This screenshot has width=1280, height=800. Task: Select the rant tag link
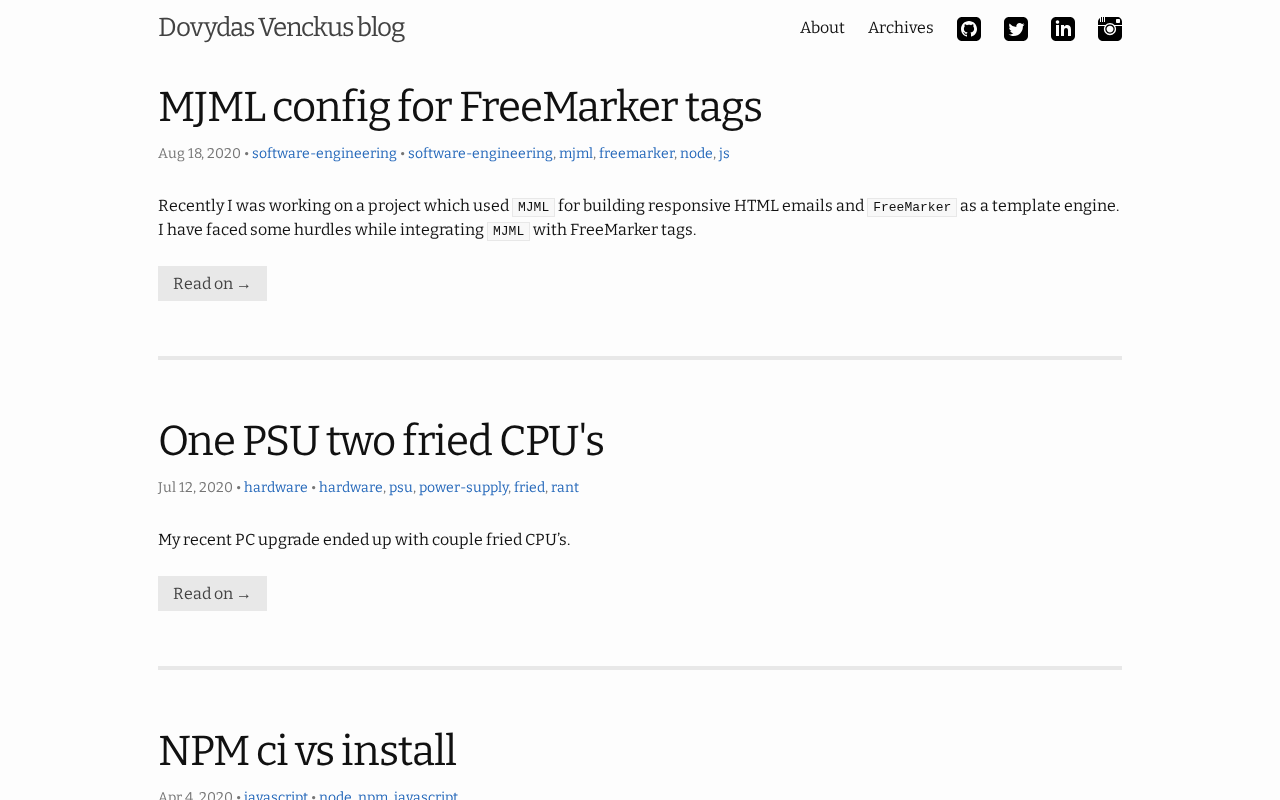click(564, 488)
